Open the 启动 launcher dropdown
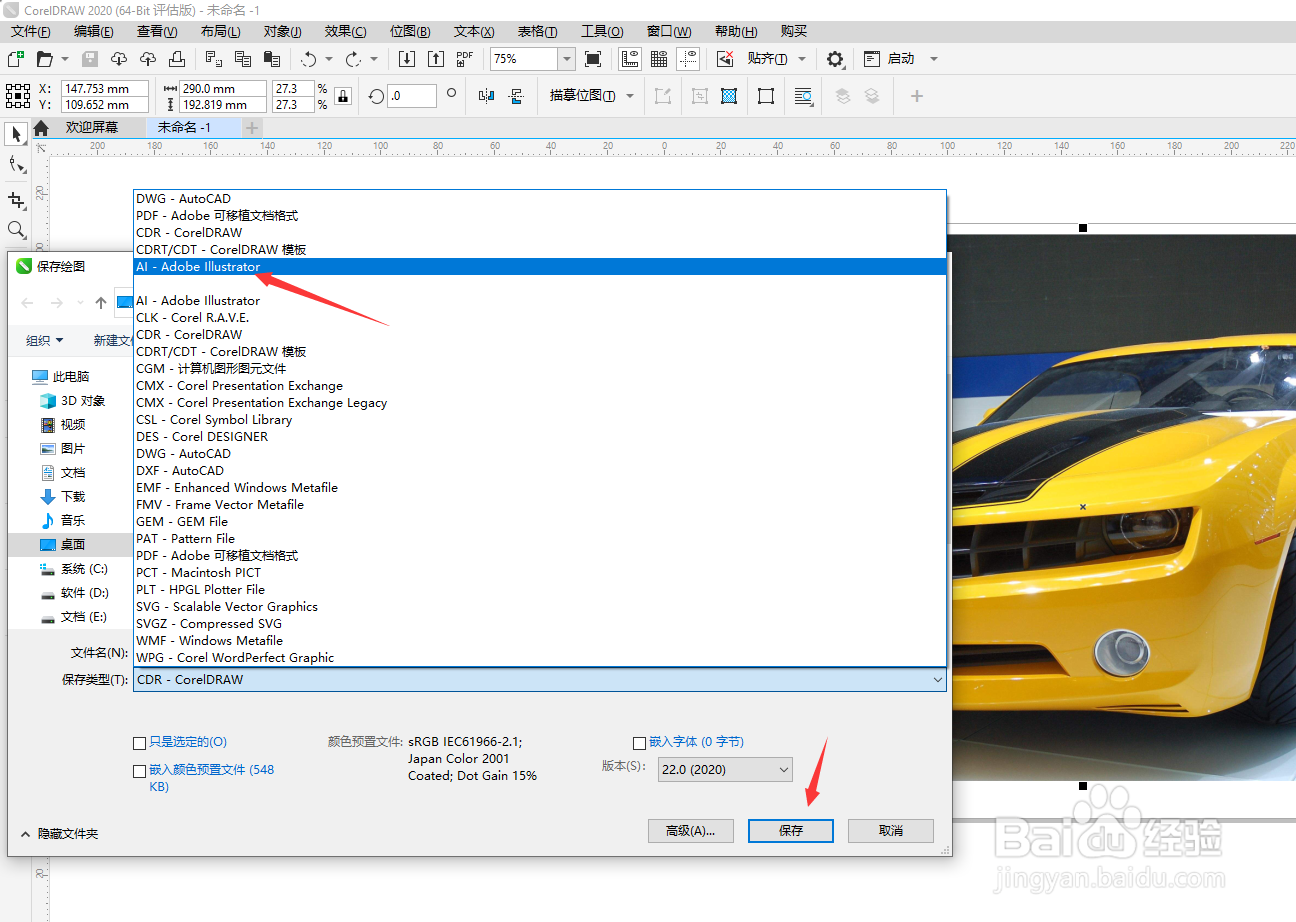Image resolution: width=1296 pixels, height=922 pixels. (934, 59)
